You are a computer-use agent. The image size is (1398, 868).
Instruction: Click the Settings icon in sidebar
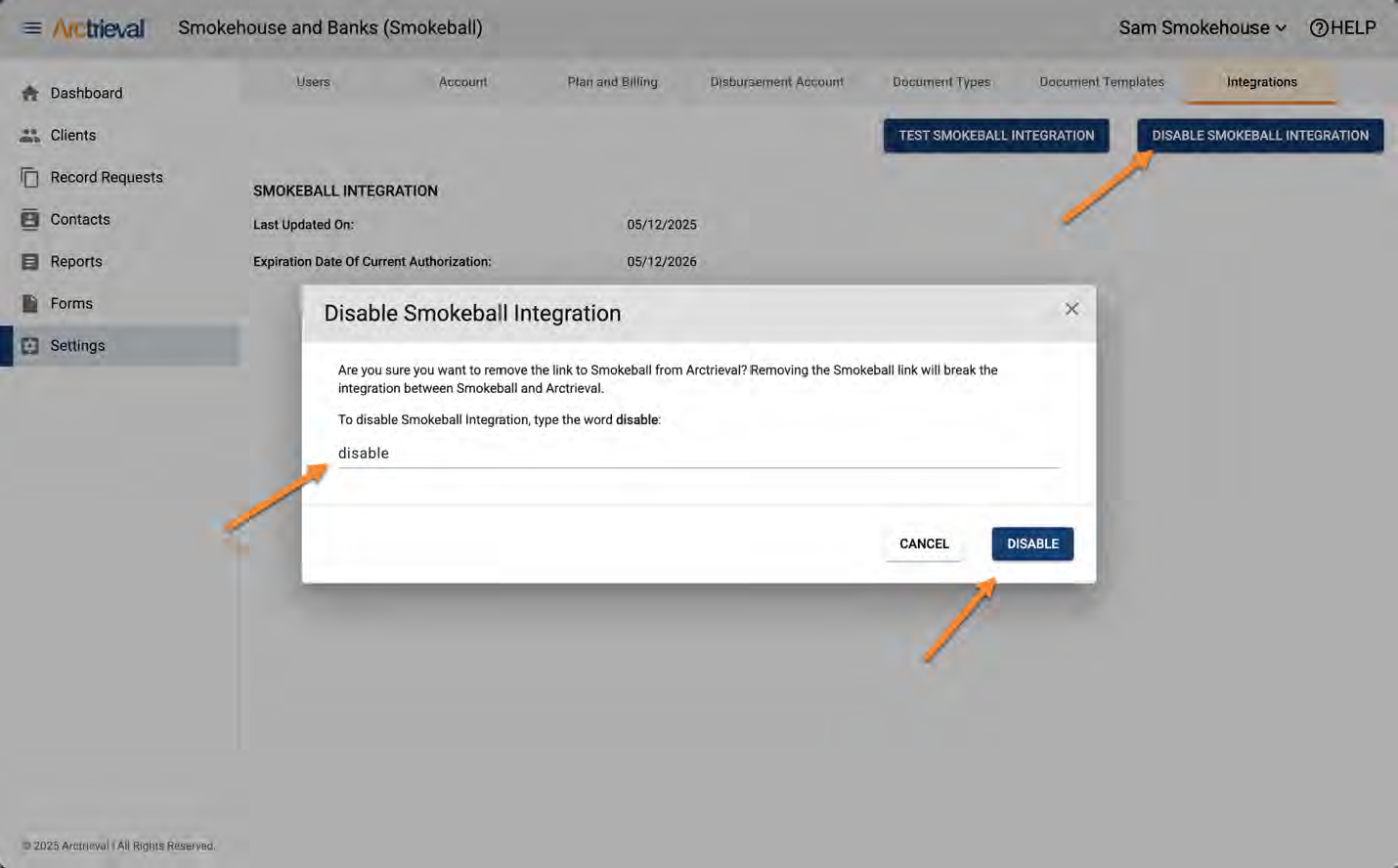click(x=30, y=345)
